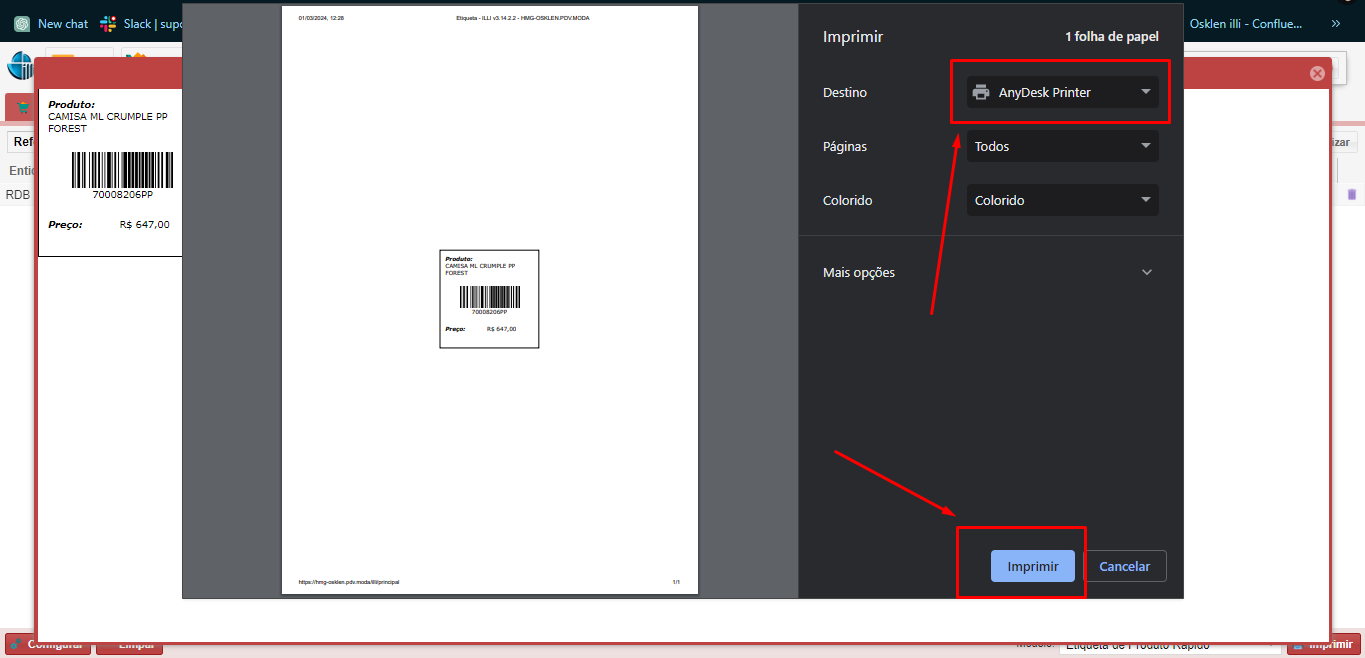1365x658 pixels.
Task: Open the Slack bookmark icon
Action: coord(108,23)
